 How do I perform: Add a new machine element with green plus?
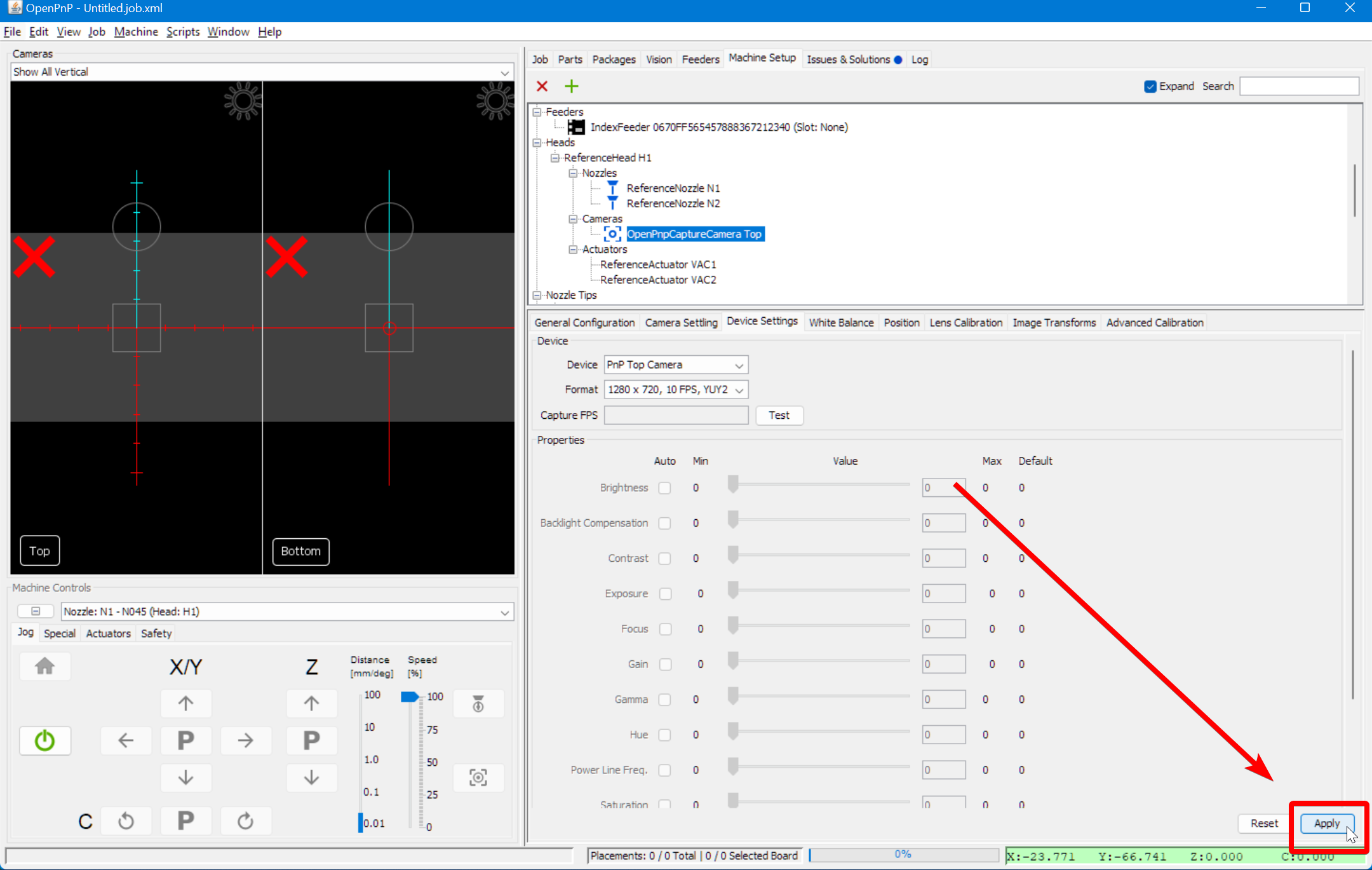coord(571,86)
